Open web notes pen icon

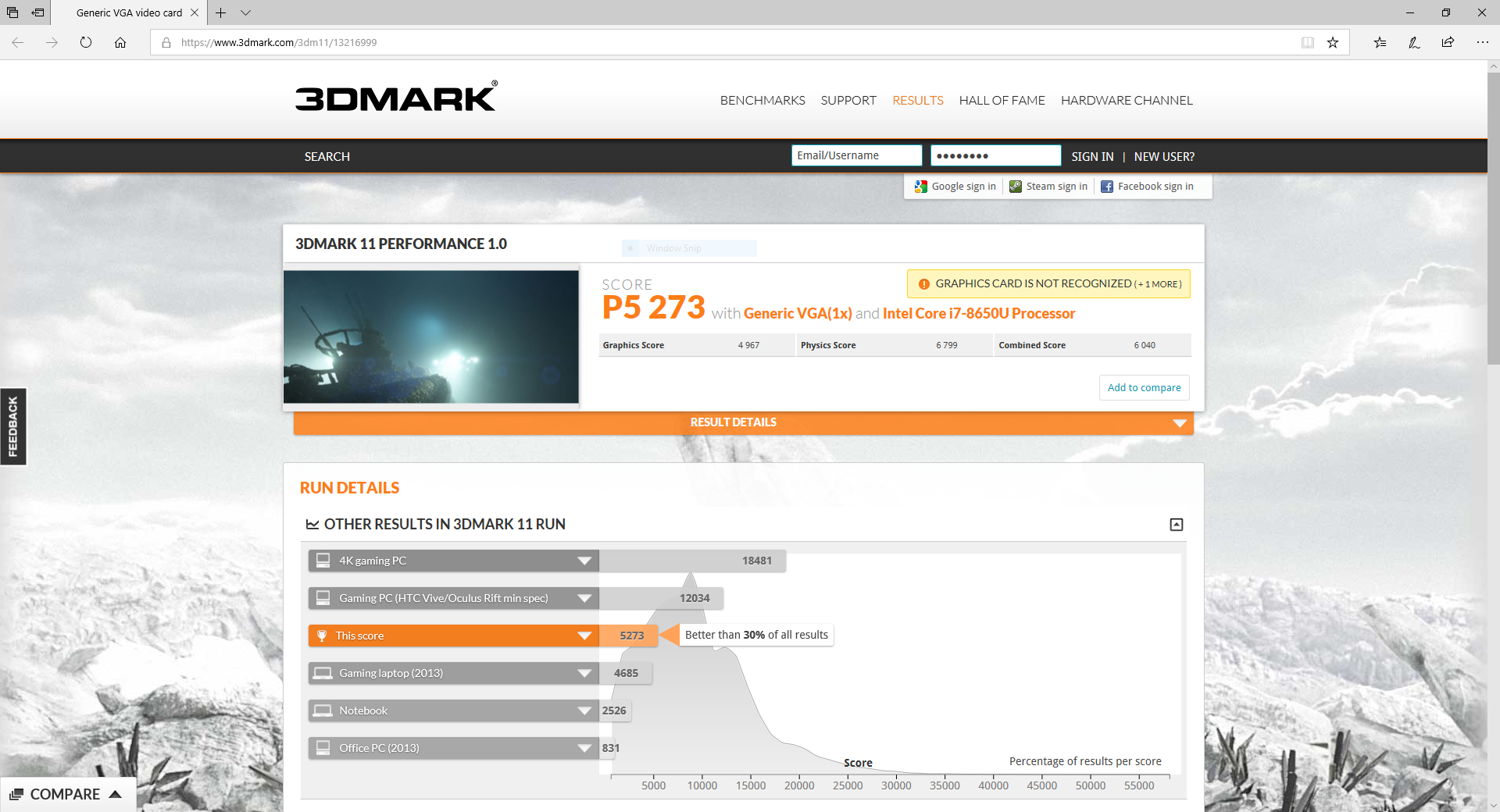point(1414,42)
